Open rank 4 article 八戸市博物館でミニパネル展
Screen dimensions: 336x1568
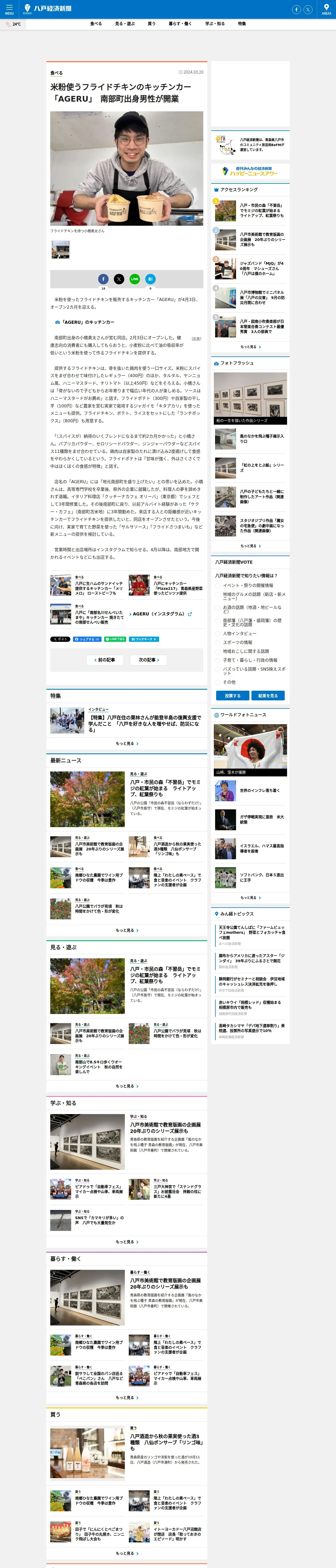(x=251, y=298)
